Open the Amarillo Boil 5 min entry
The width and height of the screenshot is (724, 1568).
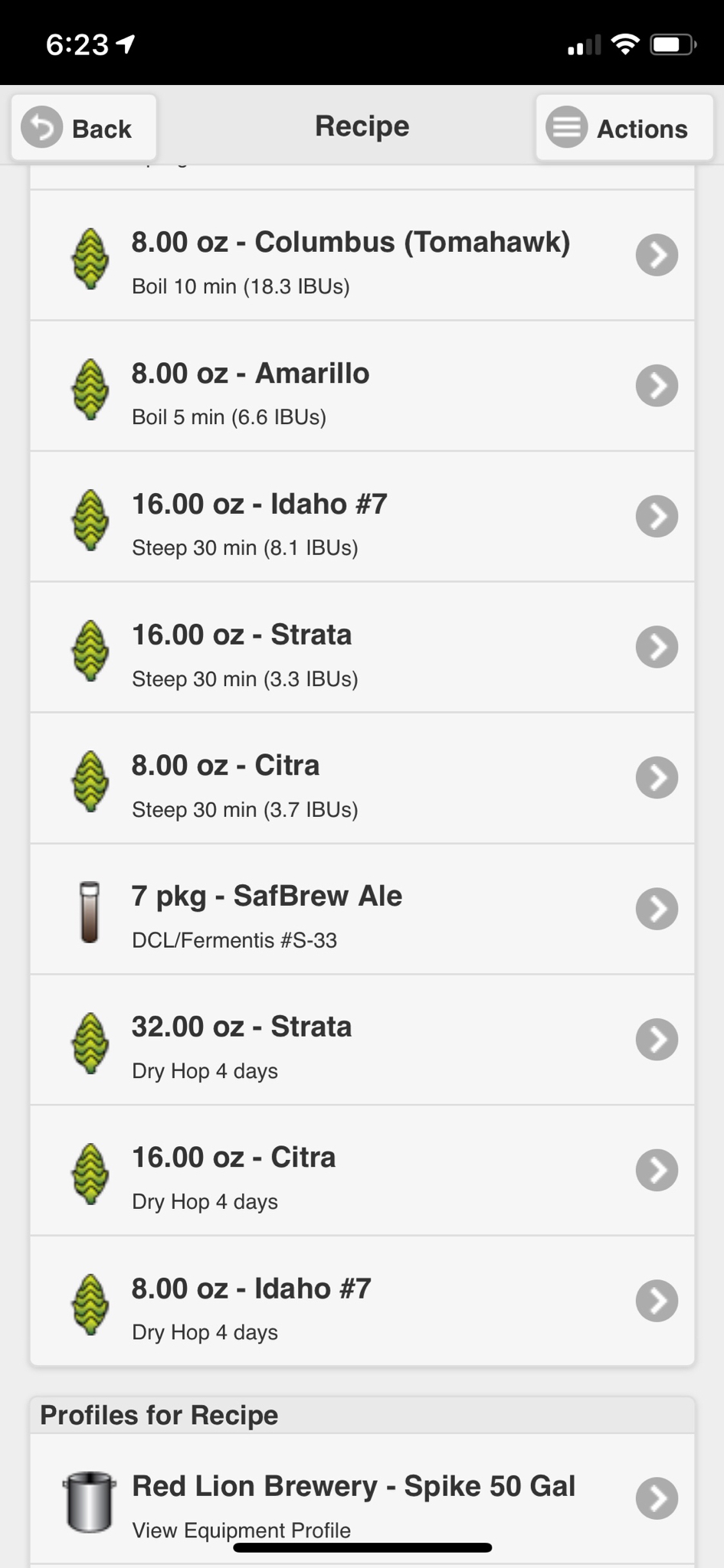pos(362,386)
